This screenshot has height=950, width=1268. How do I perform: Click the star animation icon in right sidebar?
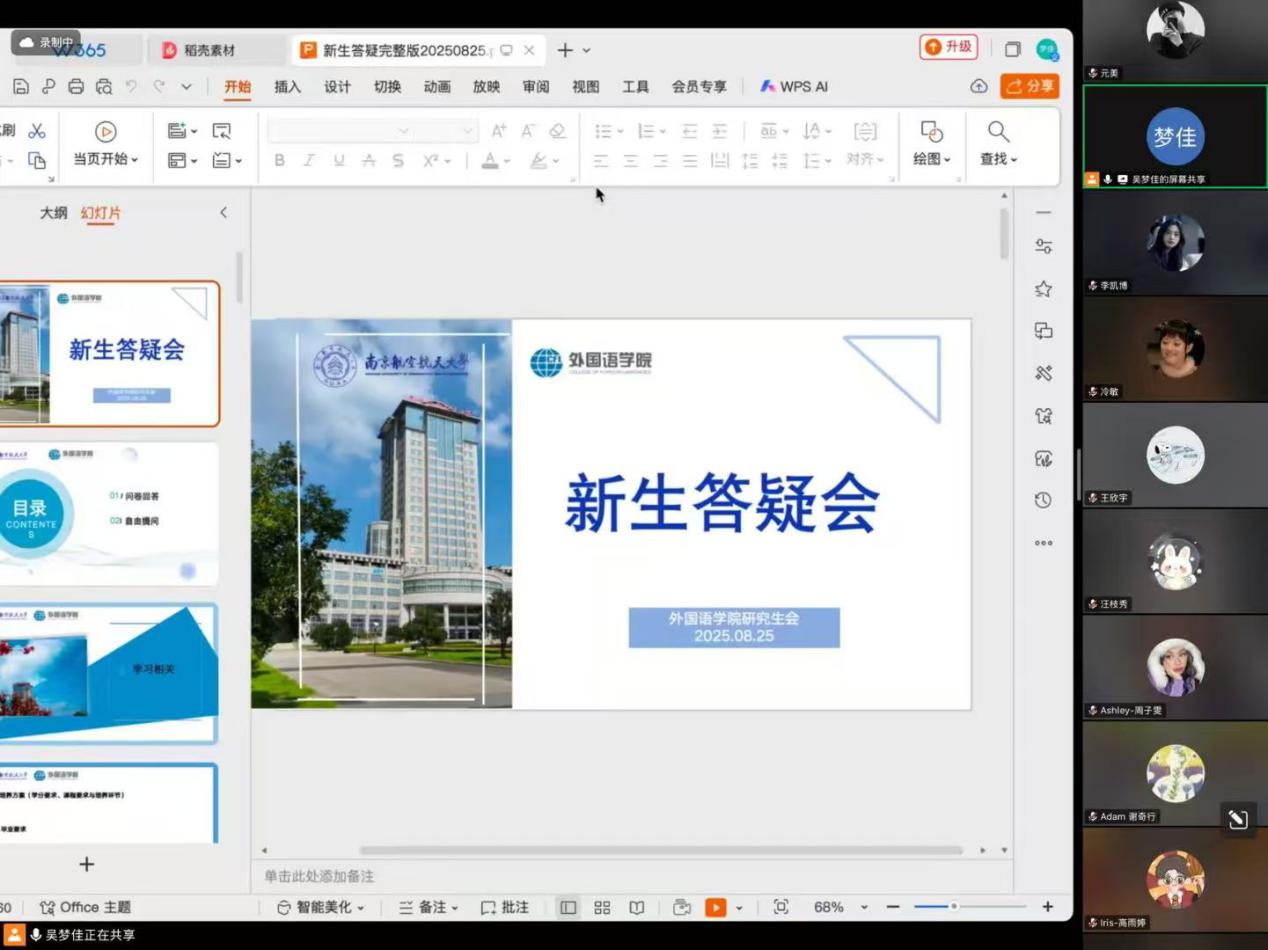[x=1043, y=289]
